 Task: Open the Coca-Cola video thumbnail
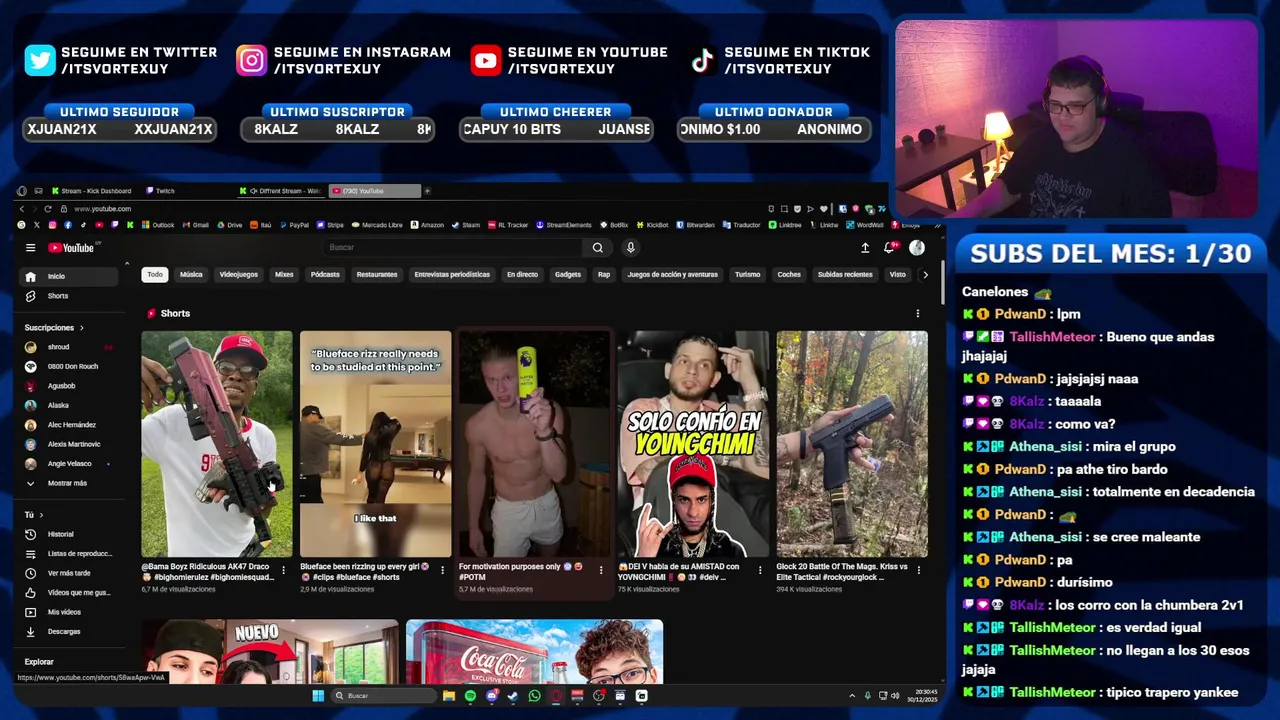pos(535,652)
